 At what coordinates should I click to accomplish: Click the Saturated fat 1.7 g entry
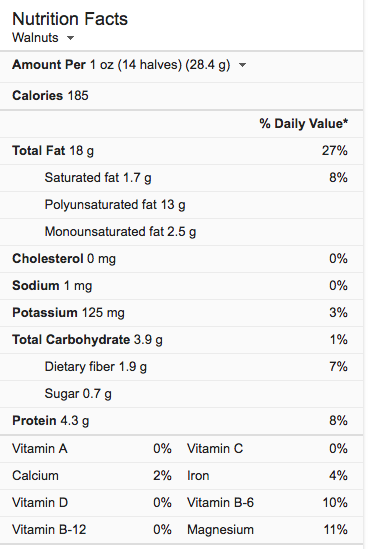click(98, 178)
